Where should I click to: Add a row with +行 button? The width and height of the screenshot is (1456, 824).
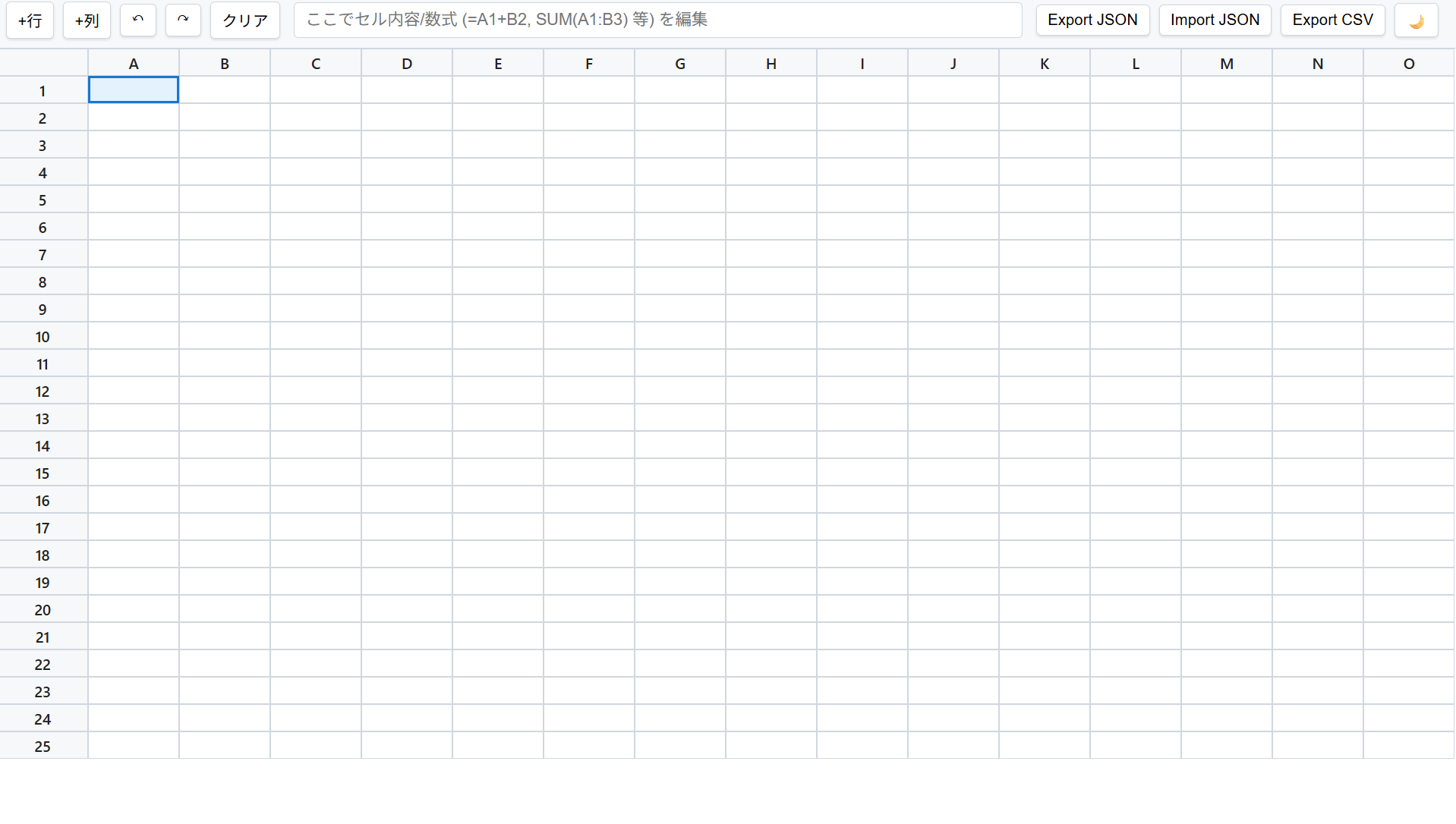[30, 20]
